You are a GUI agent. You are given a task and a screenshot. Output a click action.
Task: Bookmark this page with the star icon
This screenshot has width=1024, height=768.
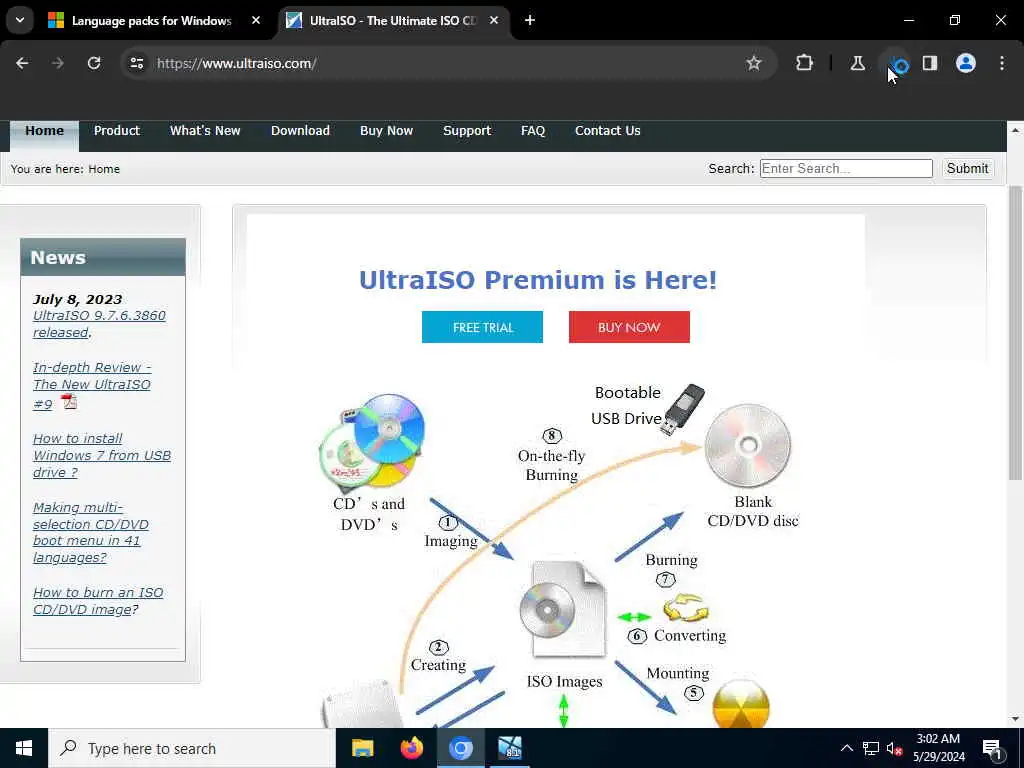tap(754, 63)
